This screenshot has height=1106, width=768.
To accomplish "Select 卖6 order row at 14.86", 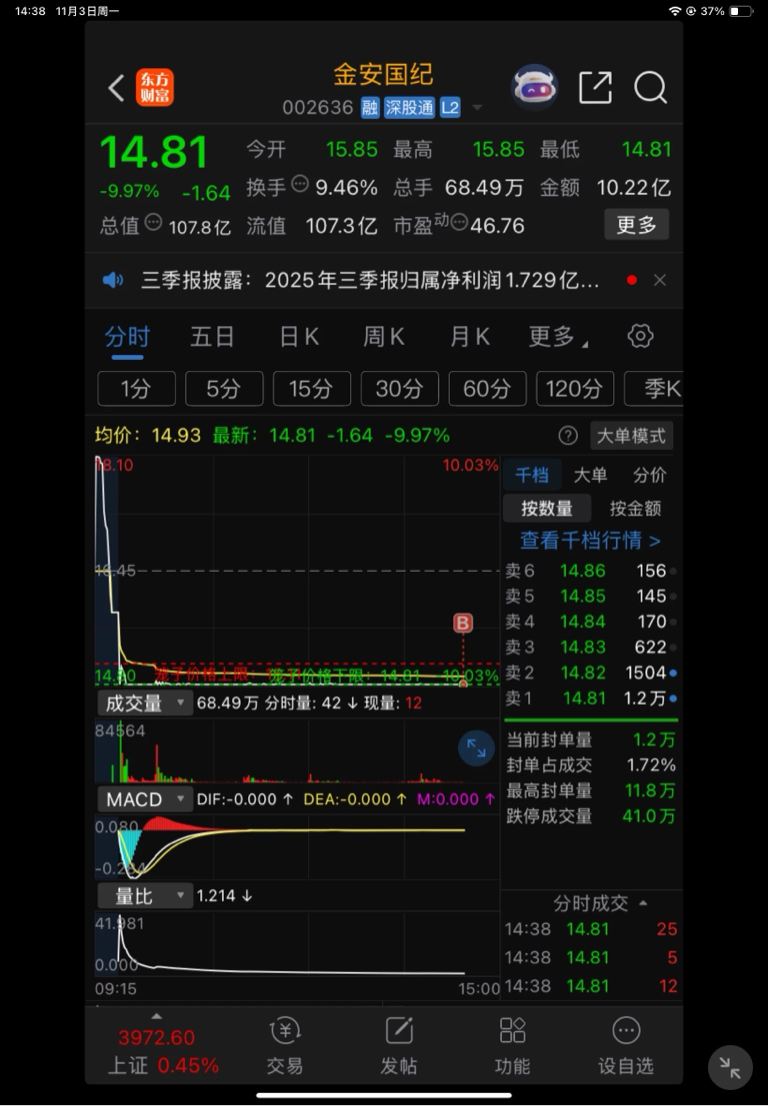I will pyautogui.click(x=590, y=570).
